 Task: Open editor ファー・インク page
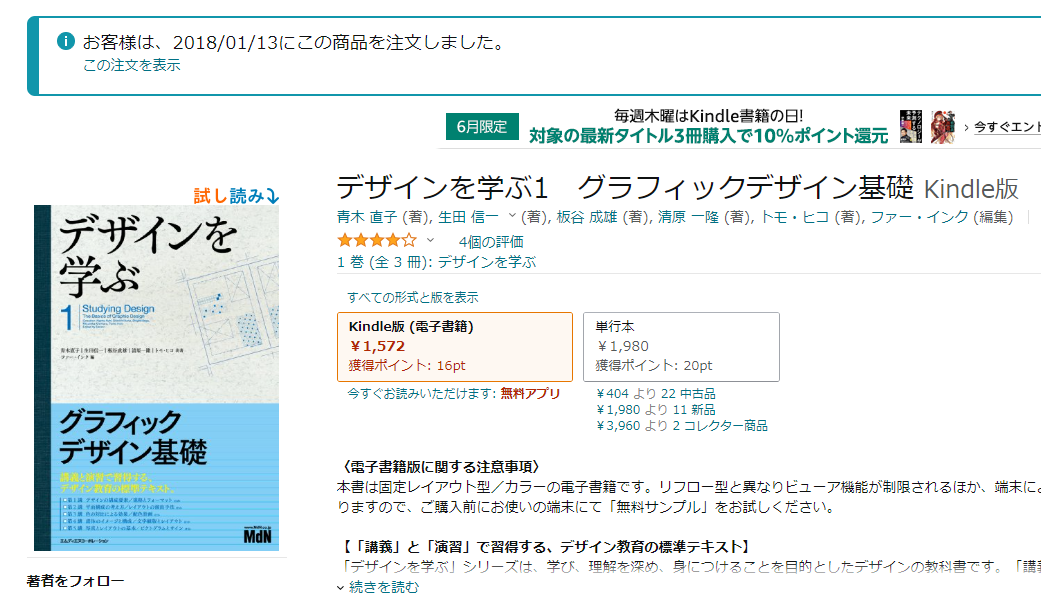[x=920, y=217]
